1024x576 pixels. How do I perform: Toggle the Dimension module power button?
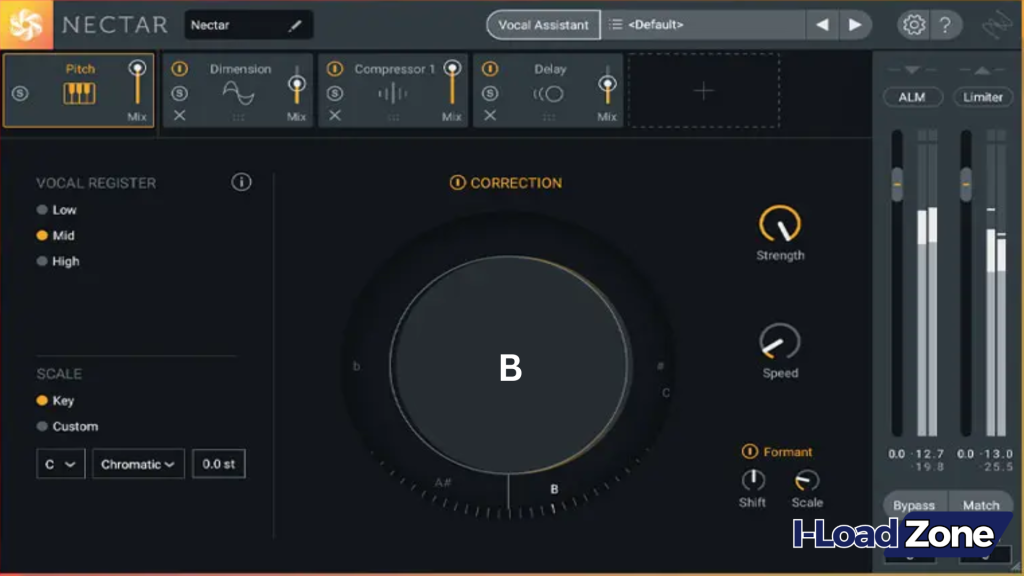pos(178,70)
